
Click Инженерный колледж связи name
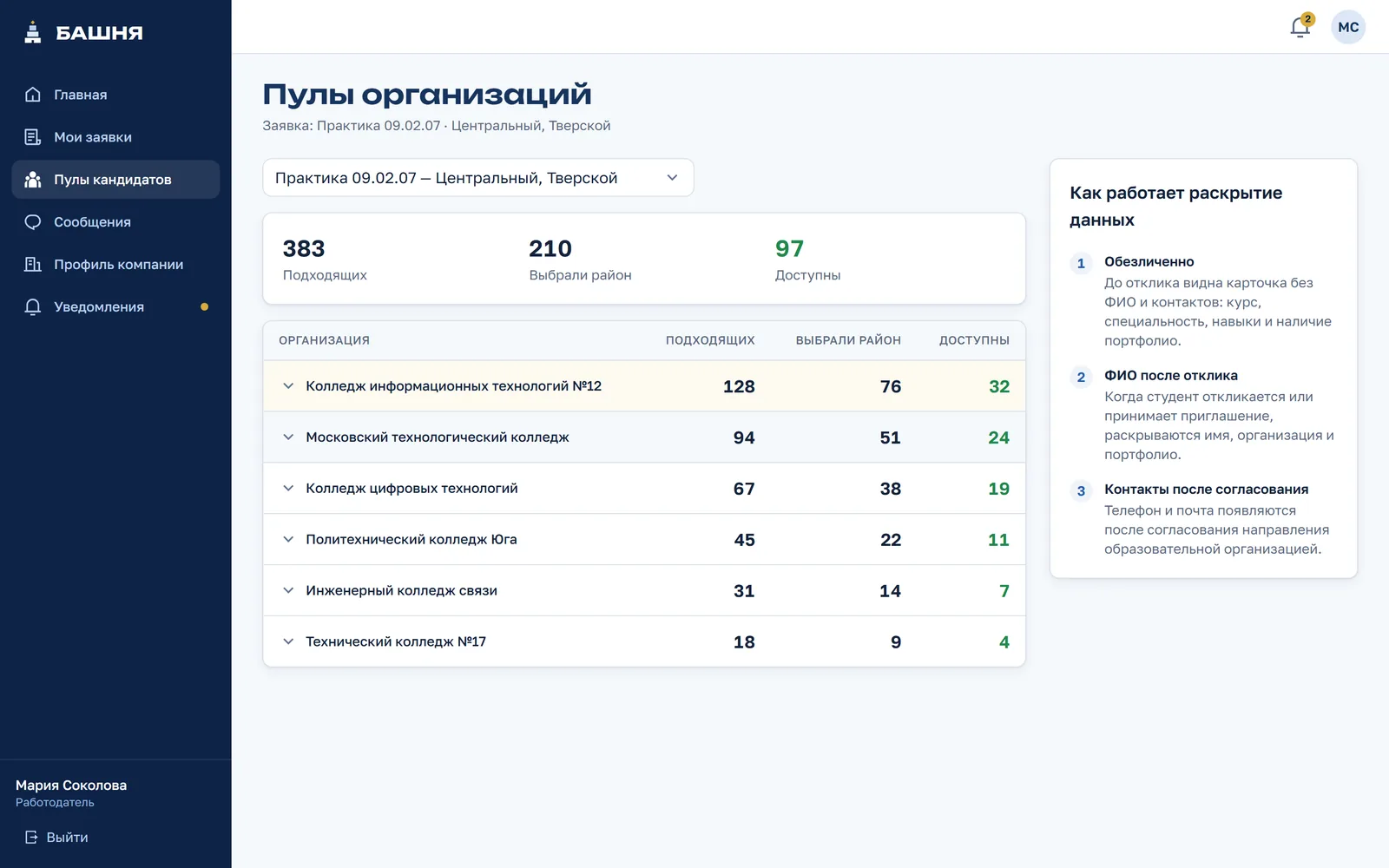tap(401, 591)
